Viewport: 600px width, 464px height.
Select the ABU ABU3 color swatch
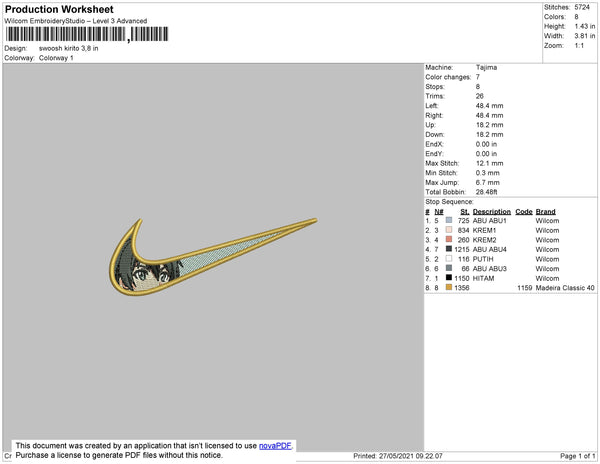point(449,268)
